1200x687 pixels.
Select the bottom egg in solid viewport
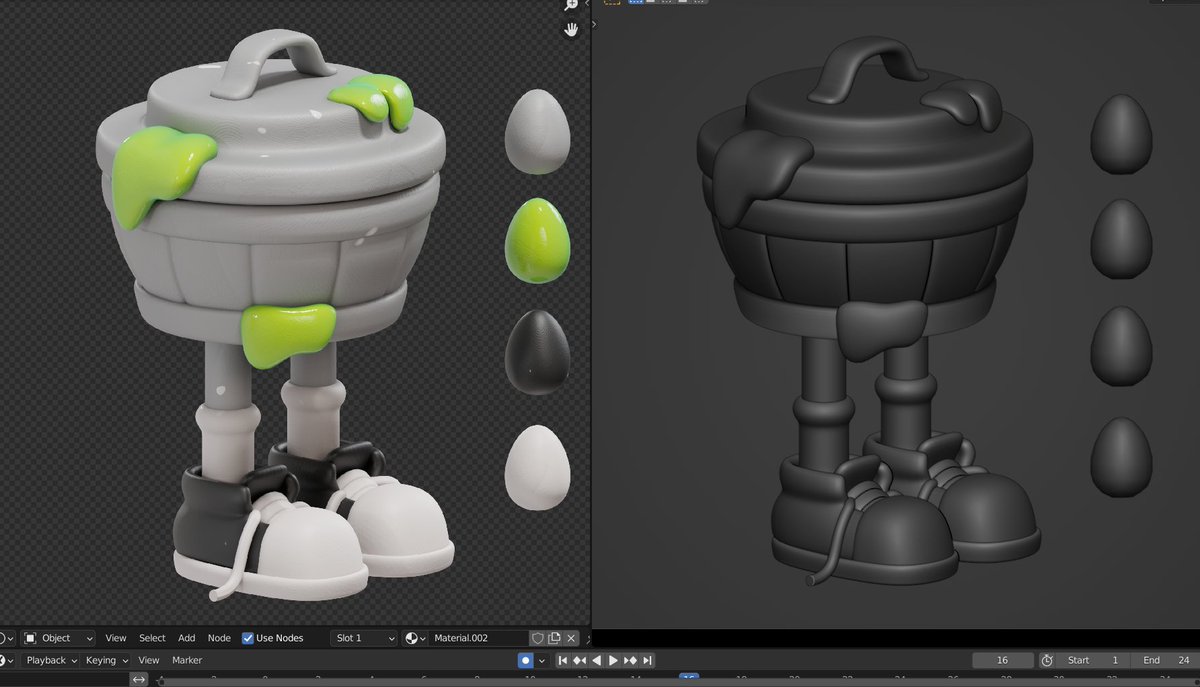1121,456
